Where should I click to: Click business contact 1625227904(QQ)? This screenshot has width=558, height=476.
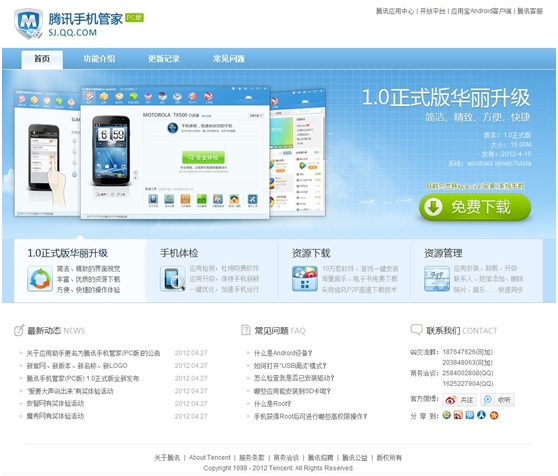click(x=468, y=384)
